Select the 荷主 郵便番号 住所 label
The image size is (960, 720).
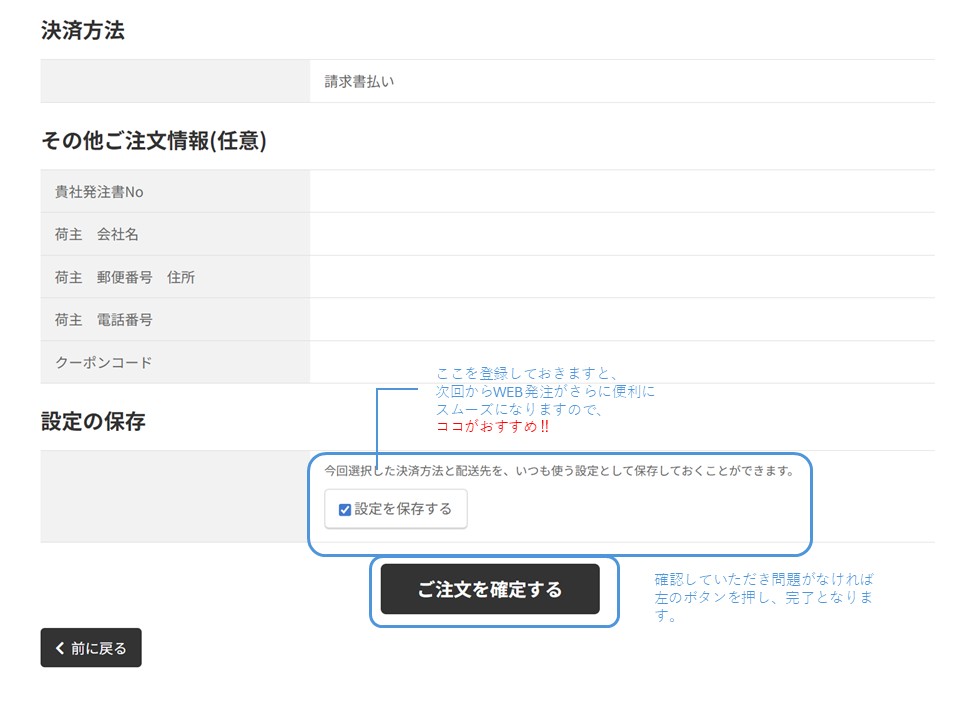point(125,277)
